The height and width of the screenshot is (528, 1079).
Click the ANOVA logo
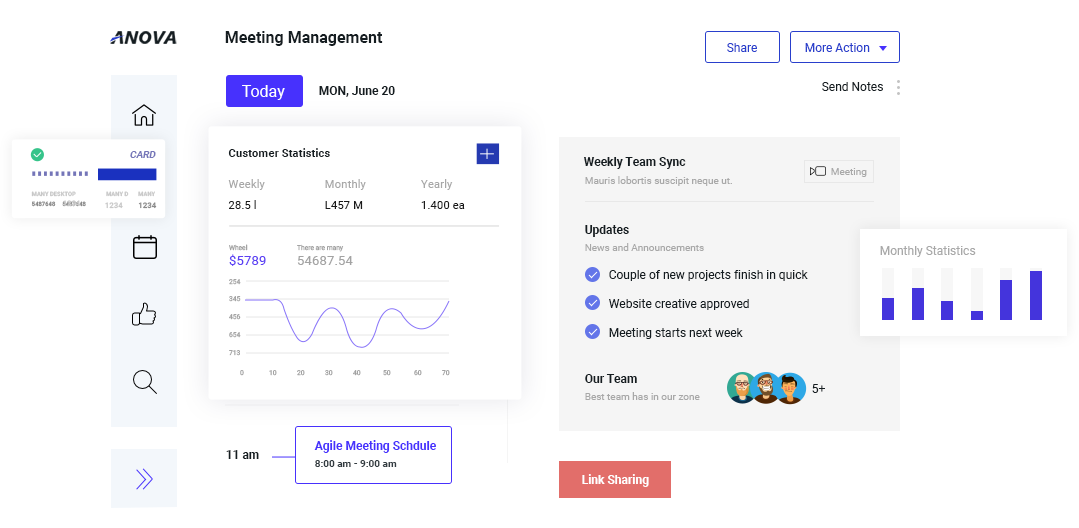click(144, 38)
